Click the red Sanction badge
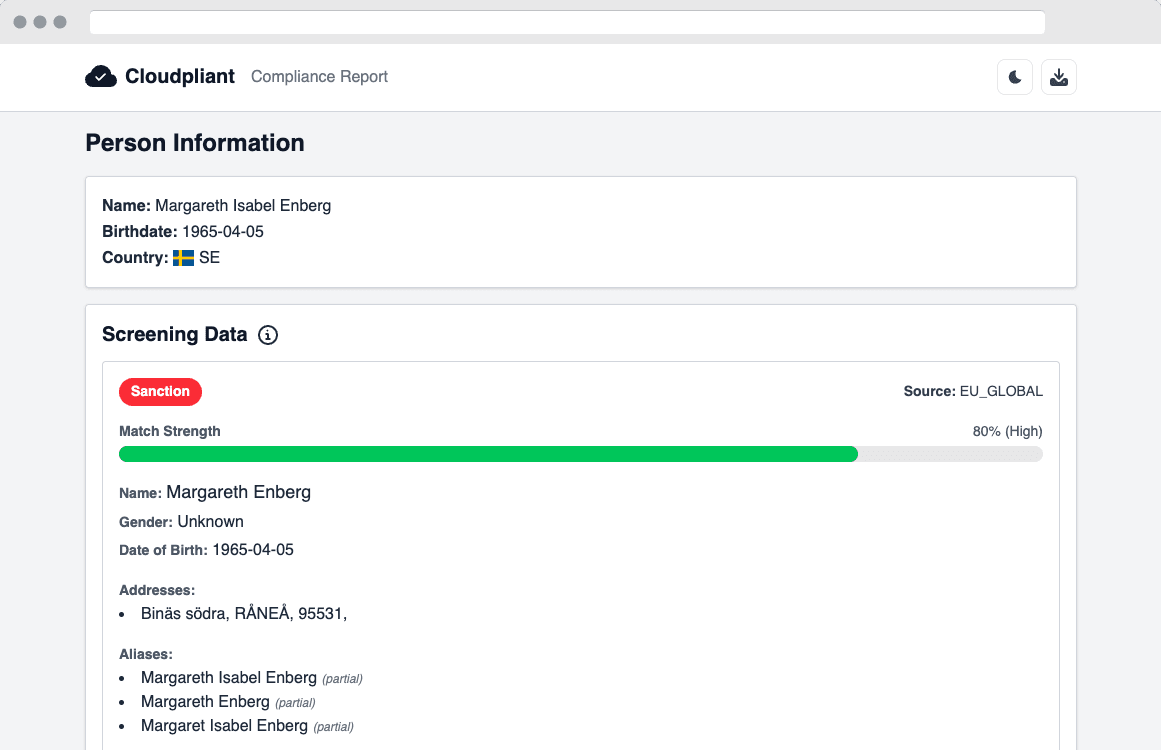Viewport: 1161px width, 750px height. (x=160, y=392)
